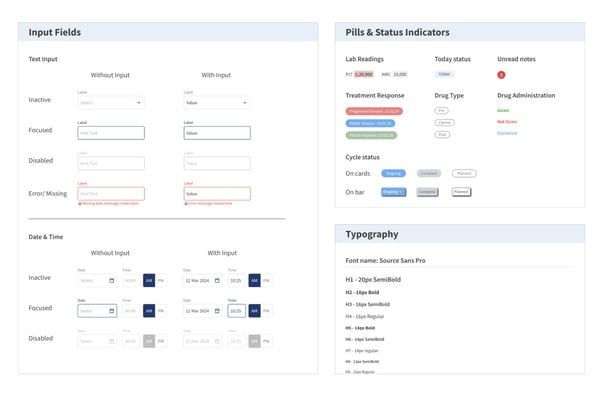This screenshot has width=606, height=397.
Task: Click the red unread notes badge
Action: 501,75
